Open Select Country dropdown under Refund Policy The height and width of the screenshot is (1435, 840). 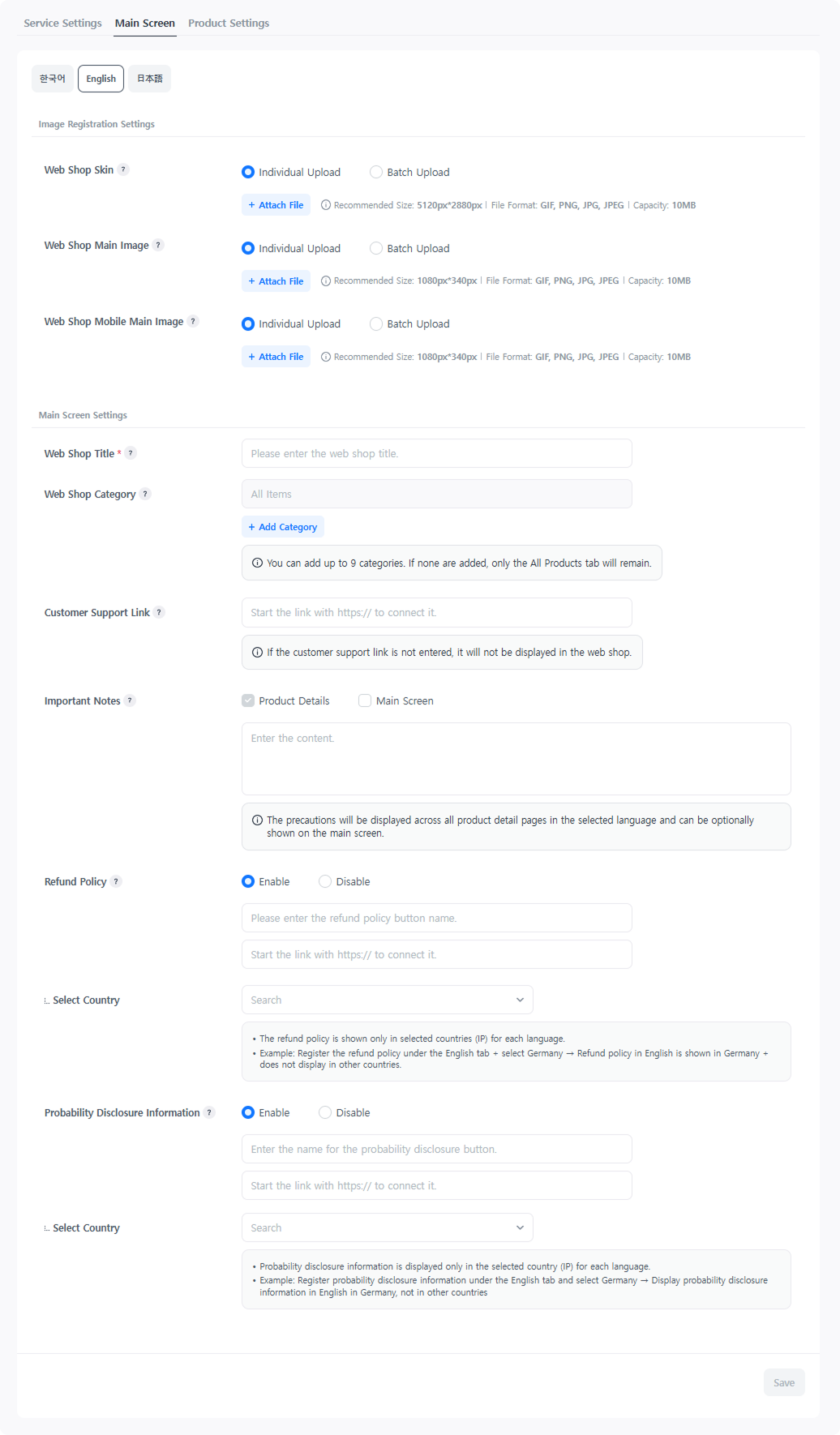pos(387,1000)
